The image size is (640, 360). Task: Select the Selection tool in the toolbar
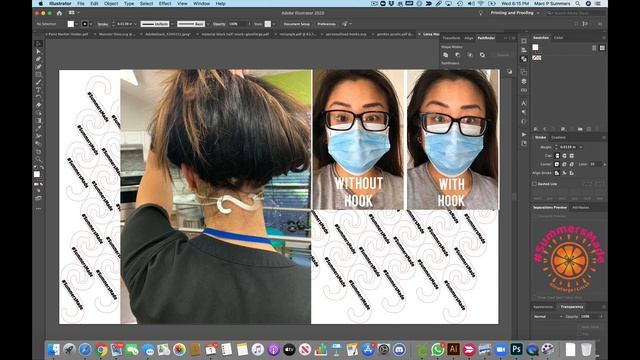[x=38, y=44]
